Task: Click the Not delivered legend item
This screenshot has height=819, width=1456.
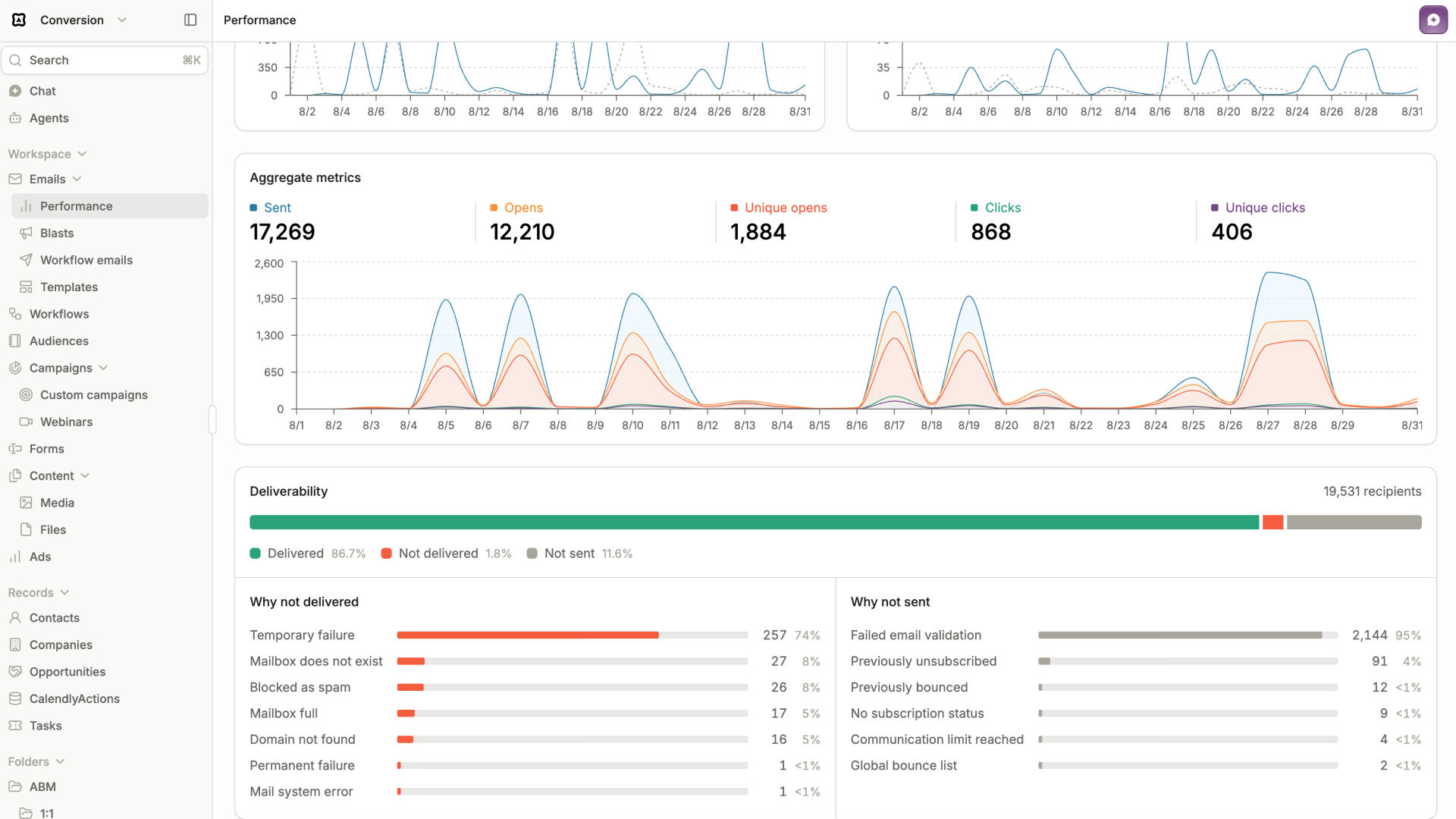Action: point(446,554)
